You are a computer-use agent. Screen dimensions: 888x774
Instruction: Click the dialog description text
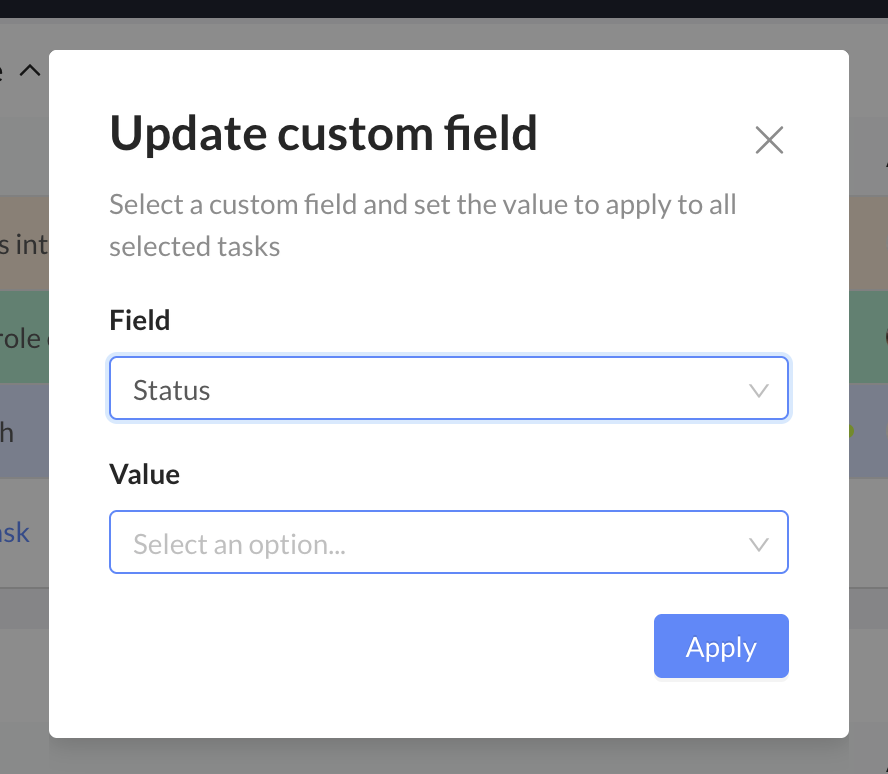pos(423,224)
